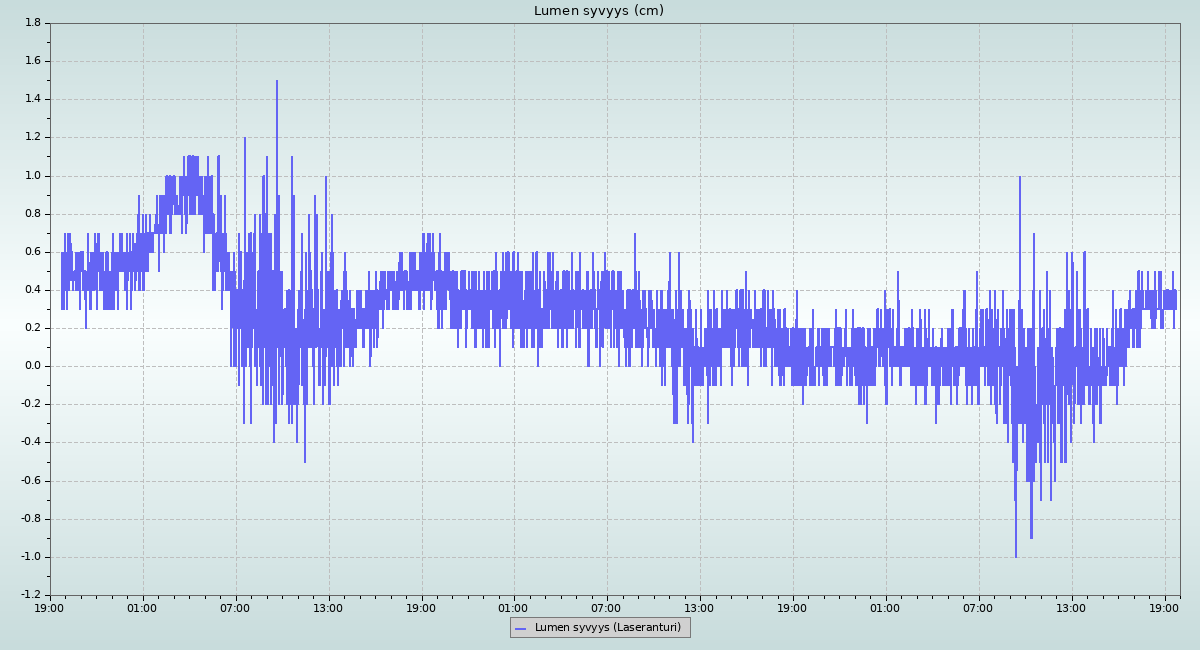Screen dimensions: 1200x650
Task: Click the 'Lumen syvyys (Laseranturi)' legend label
Action: (607, 628)
